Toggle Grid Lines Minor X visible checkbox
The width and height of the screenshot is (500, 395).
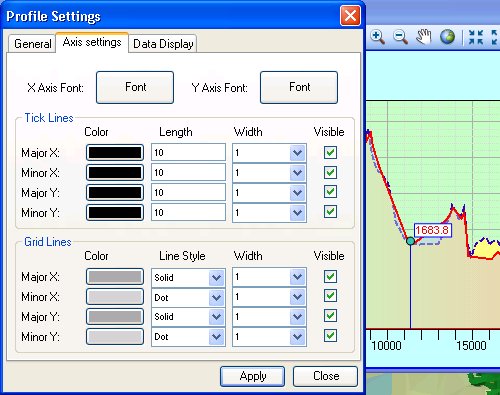(330, 296)
